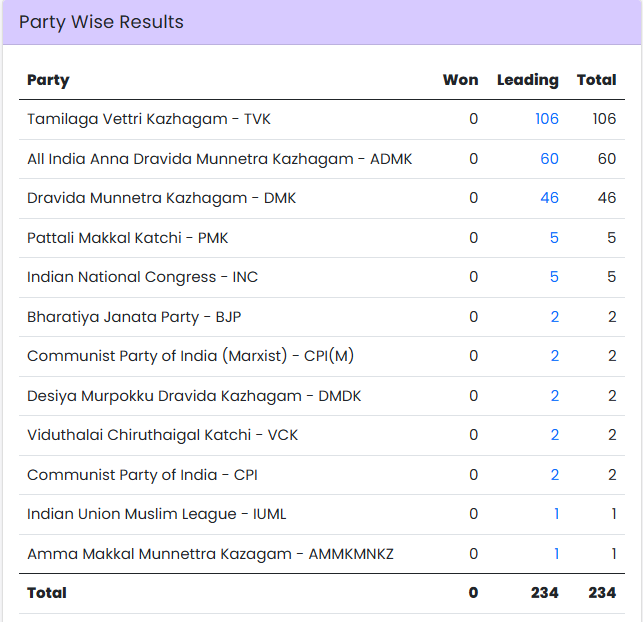Screen dimensions: 643x622
Task: Select Dravida Munnetra Kazhagam - DMK party name
Action: pos(162,198)
